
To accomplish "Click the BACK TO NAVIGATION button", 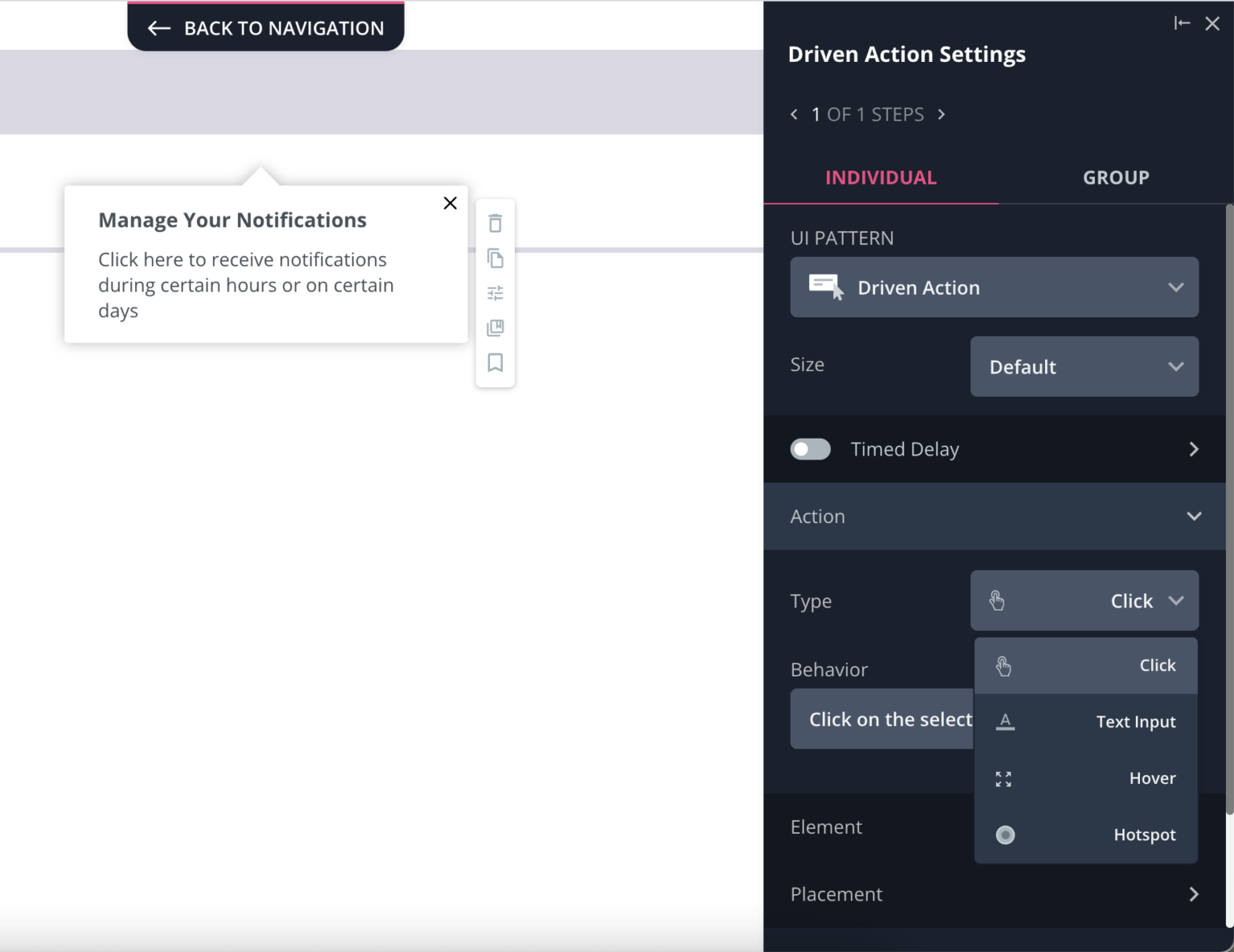I will 266,27.
